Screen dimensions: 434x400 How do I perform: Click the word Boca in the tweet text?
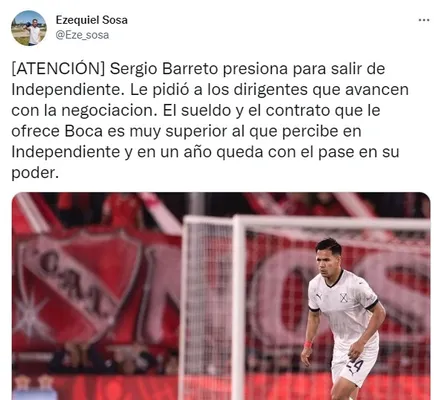83,131
